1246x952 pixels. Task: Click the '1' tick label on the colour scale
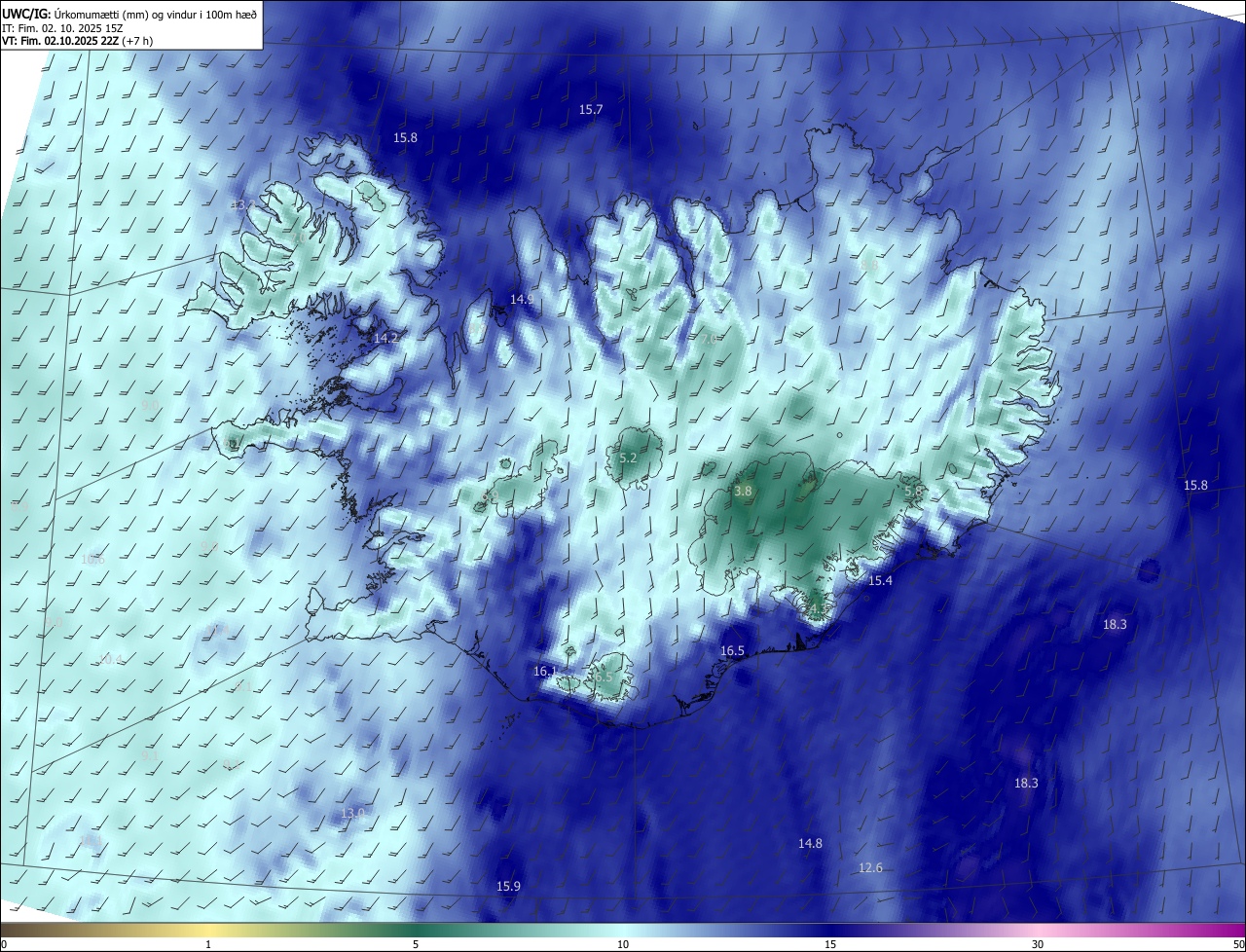(x=209, y=944)
